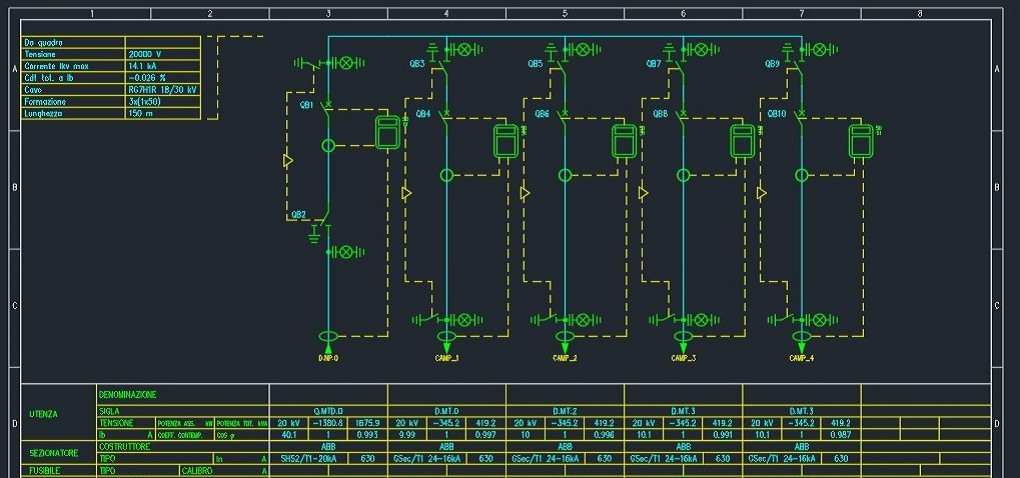Image resolution: width=1020 pixels, height=478 pixels.
Task: Select the indicator lamp beside QB9 at the busbar
Action: point(820,49)
